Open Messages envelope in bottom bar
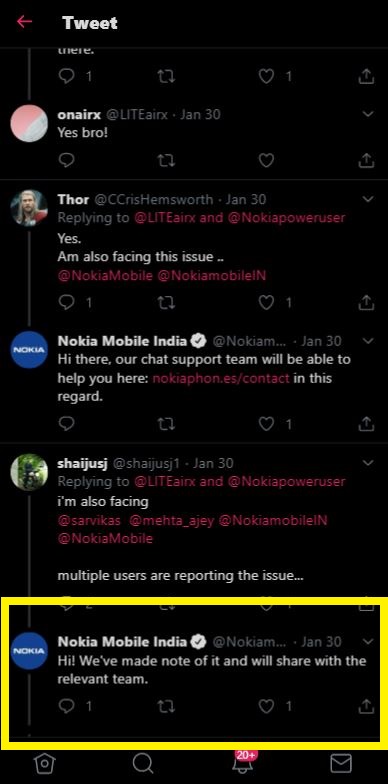Viewport: 388px width, 784px height. coord(341,764)
